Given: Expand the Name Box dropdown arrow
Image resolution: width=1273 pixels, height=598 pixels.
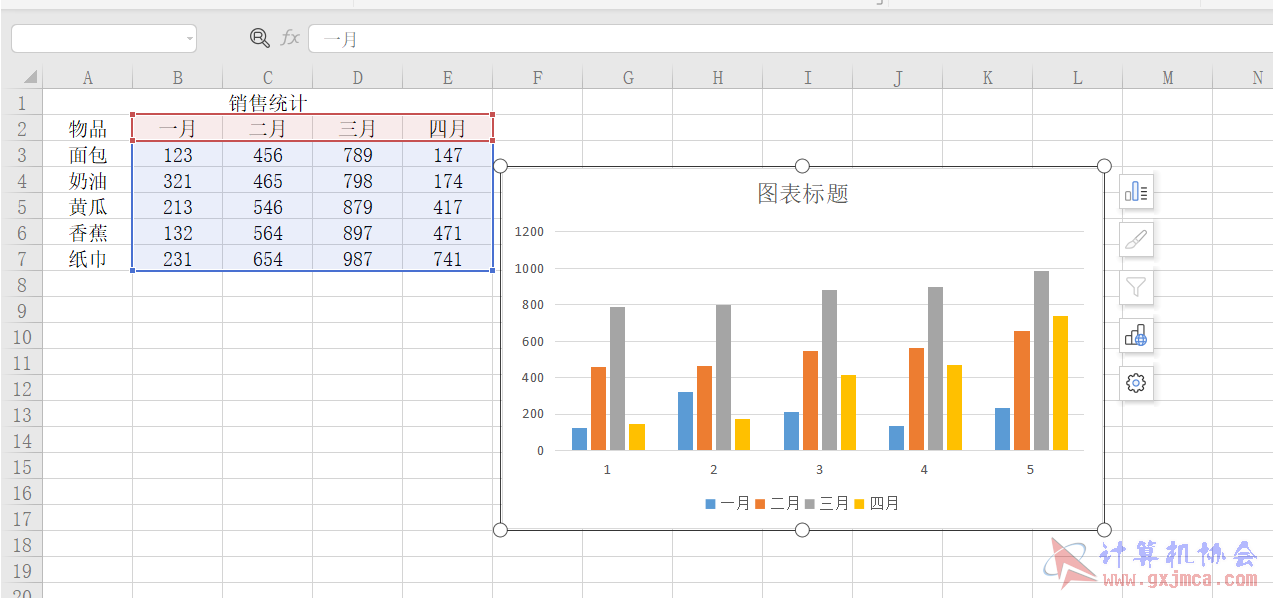Looking at the screenshot, I should pyautogui.click(x=190, y=39).
